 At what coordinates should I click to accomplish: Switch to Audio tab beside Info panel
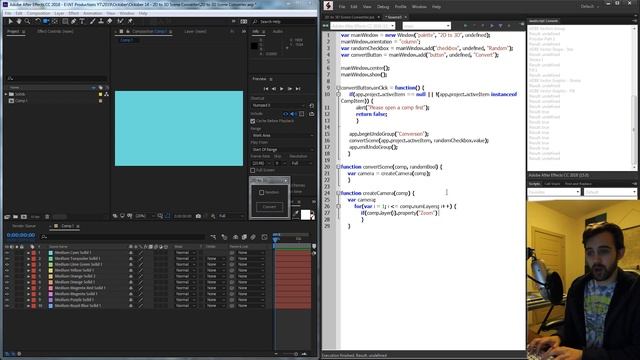pos(278,31)
